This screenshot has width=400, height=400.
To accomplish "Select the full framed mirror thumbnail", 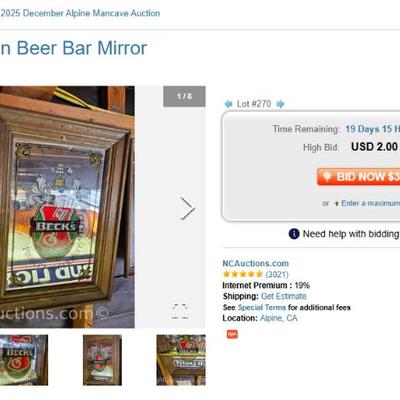I will 102,360.
